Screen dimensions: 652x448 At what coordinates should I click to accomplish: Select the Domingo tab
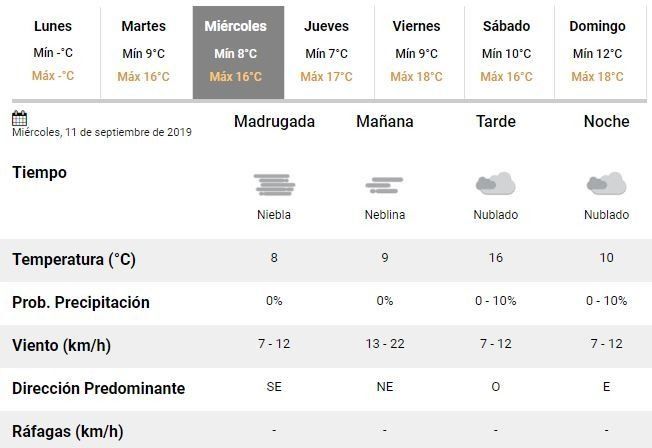click(x=597, y=52)
